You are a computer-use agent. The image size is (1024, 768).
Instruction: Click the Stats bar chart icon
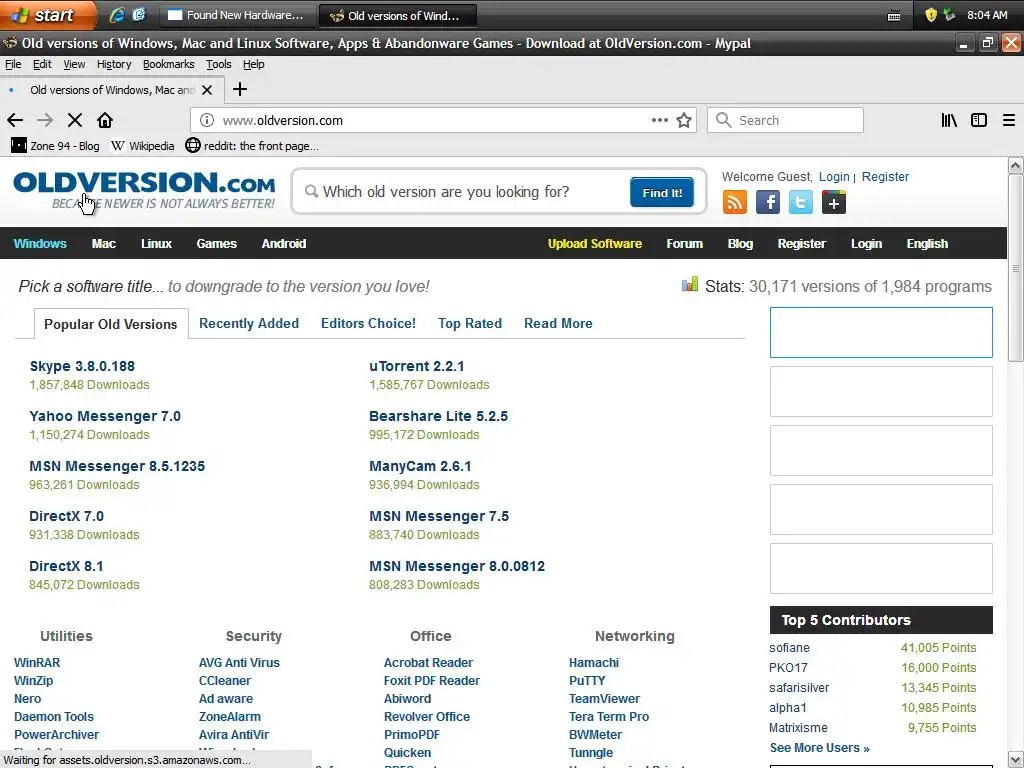690,284
